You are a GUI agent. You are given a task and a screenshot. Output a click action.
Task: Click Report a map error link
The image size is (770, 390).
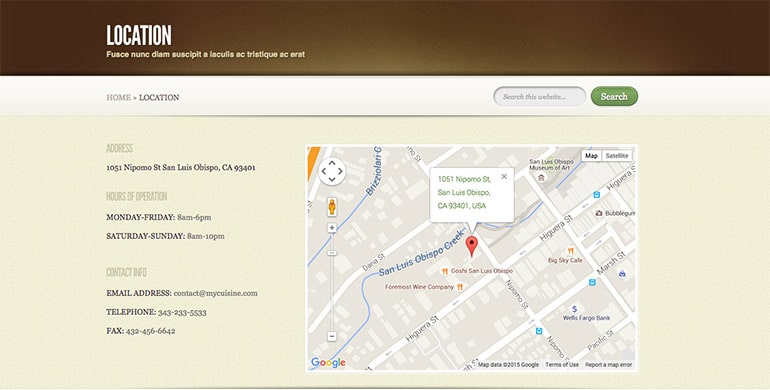pyautogui.click(x=608, y=365)
